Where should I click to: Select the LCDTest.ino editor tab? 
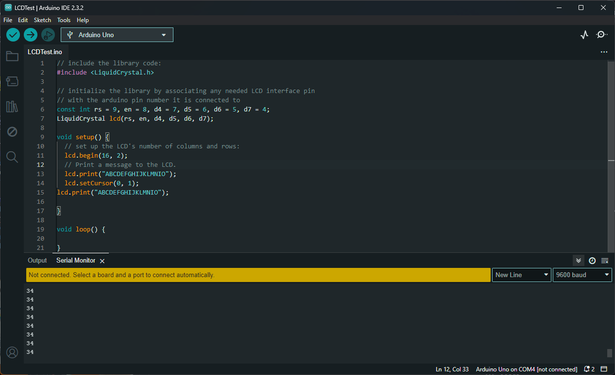point(45,52)
